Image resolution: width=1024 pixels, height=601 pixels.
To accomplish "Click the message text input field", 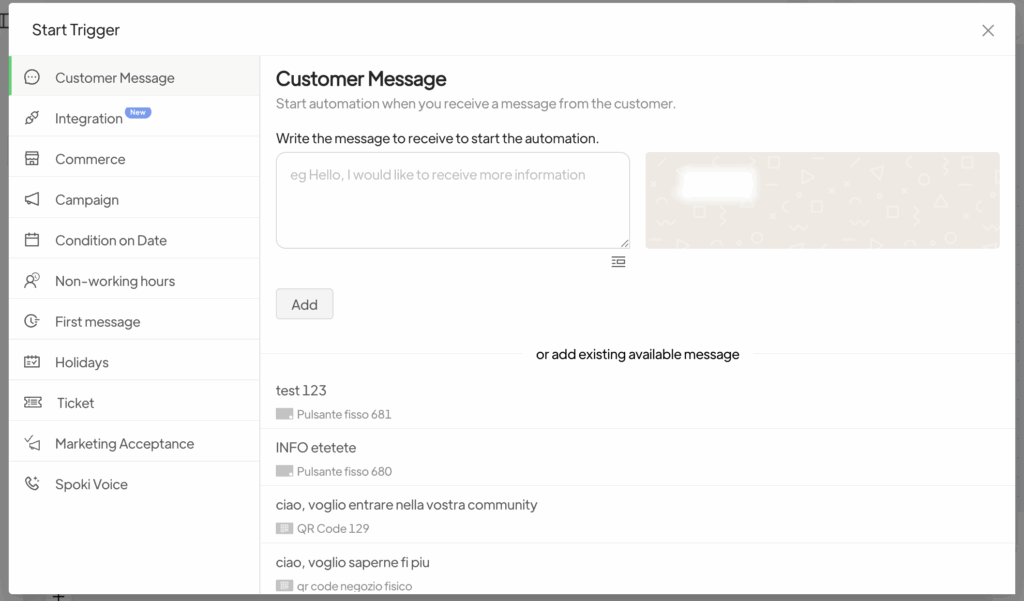I will click(x=452, y=200).
